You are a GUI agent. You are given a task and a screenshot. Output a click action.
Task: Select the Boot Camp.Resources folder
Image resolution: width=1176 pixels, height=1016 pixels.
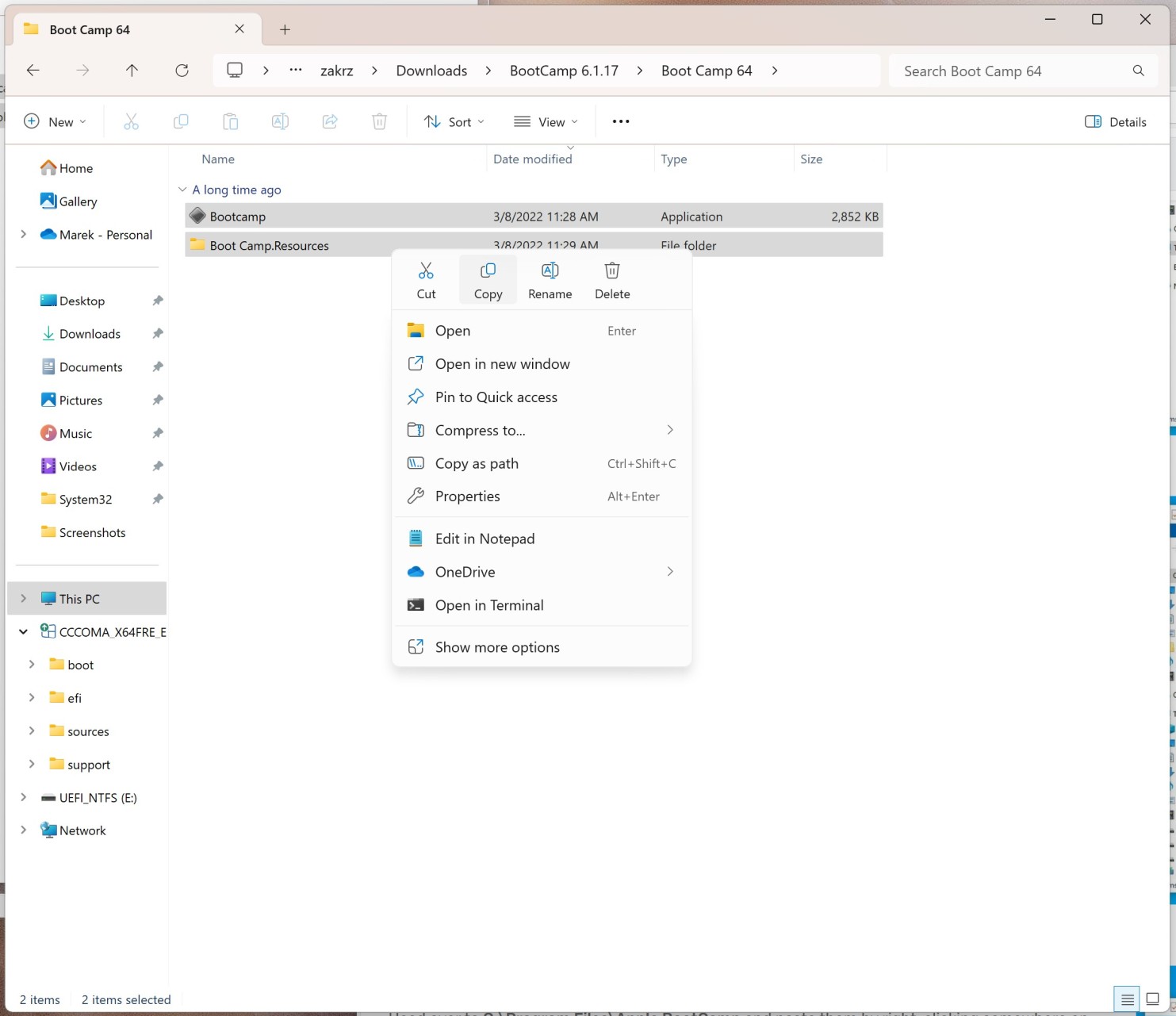(534, 245)
